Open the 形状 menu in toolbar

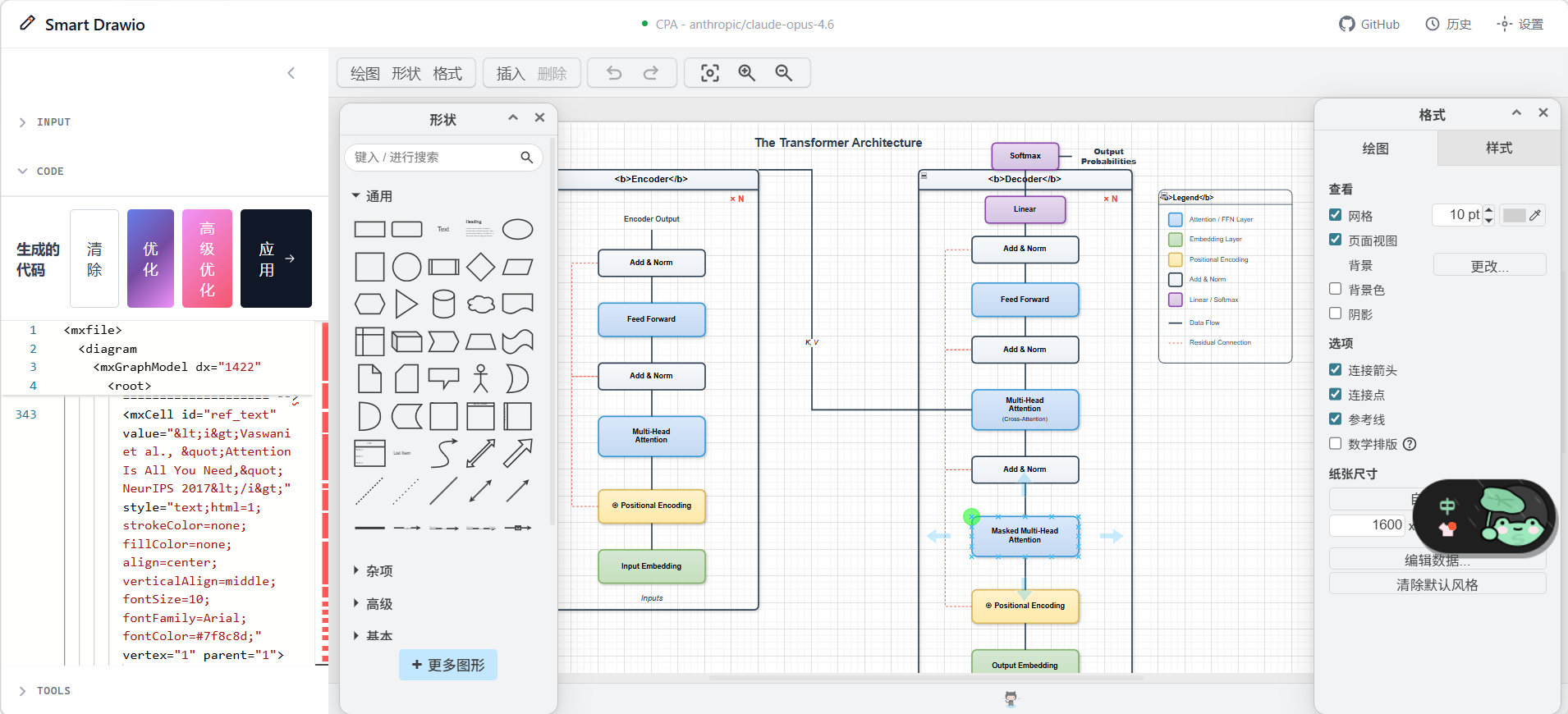[406, 74]
